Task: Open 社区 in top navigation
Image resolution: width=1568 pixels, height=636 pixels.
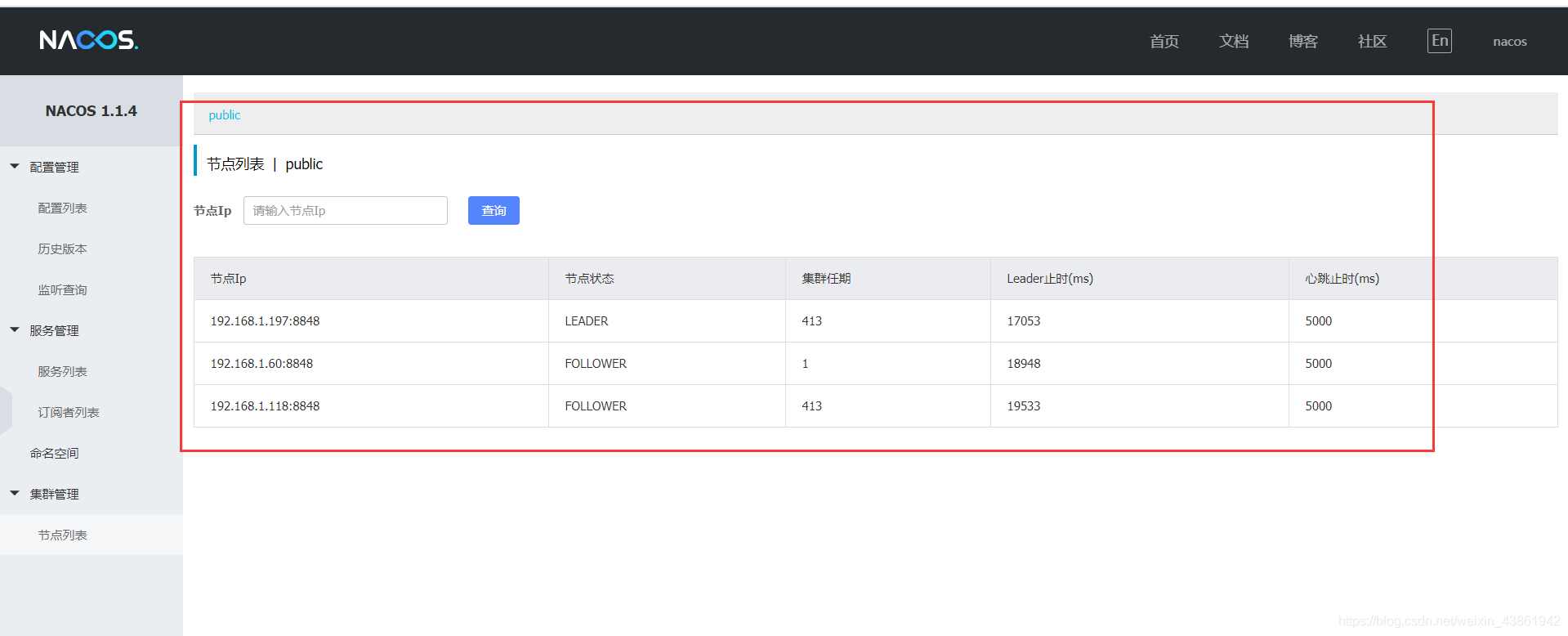Action: point(1373,42)
